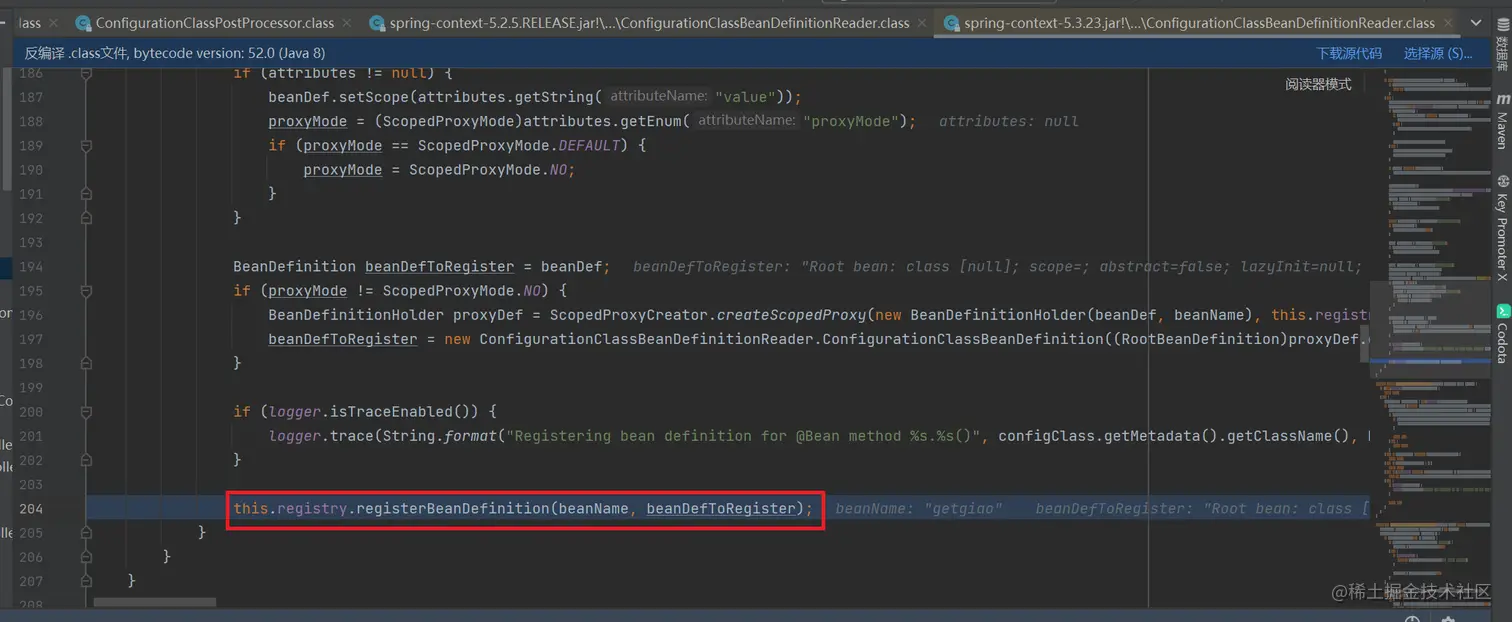Close the spring-context-5.2.5.RELEASE tab

[921, 22]
